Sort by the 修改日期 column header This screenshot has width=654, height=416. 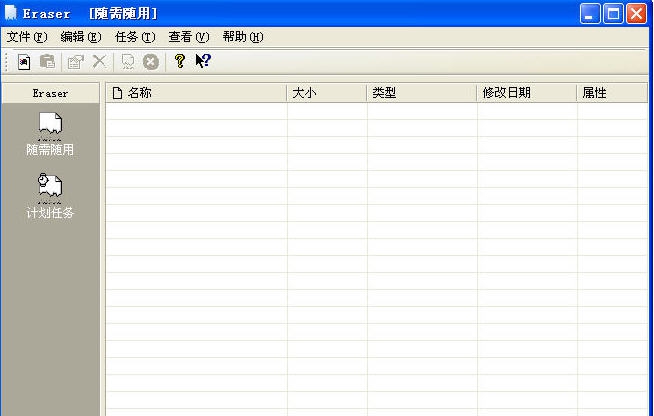pyautogui.click(x=527, y=93)
